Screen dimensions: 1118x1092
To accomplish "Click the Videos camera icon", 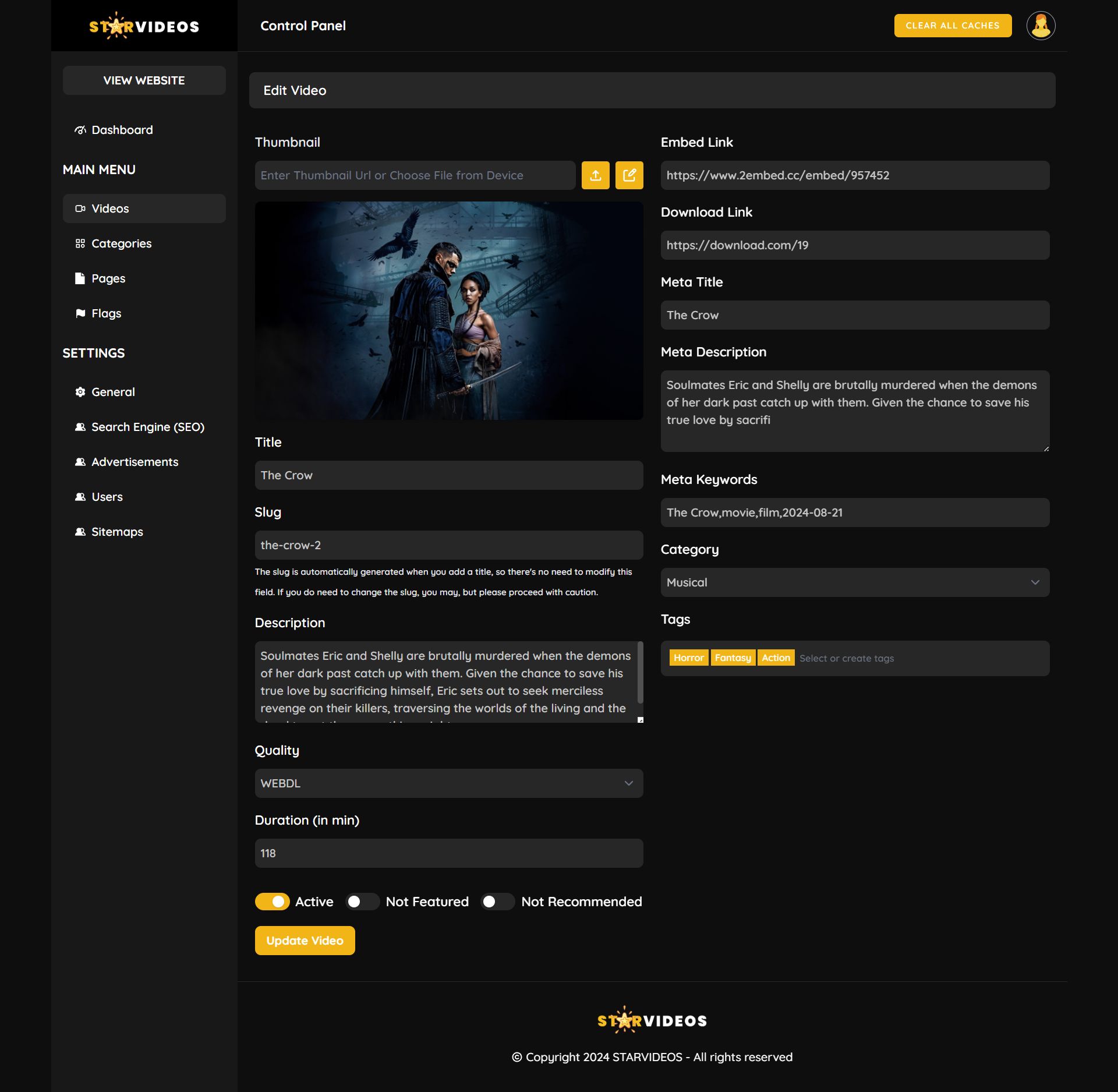I will click(x=80, y=208).
